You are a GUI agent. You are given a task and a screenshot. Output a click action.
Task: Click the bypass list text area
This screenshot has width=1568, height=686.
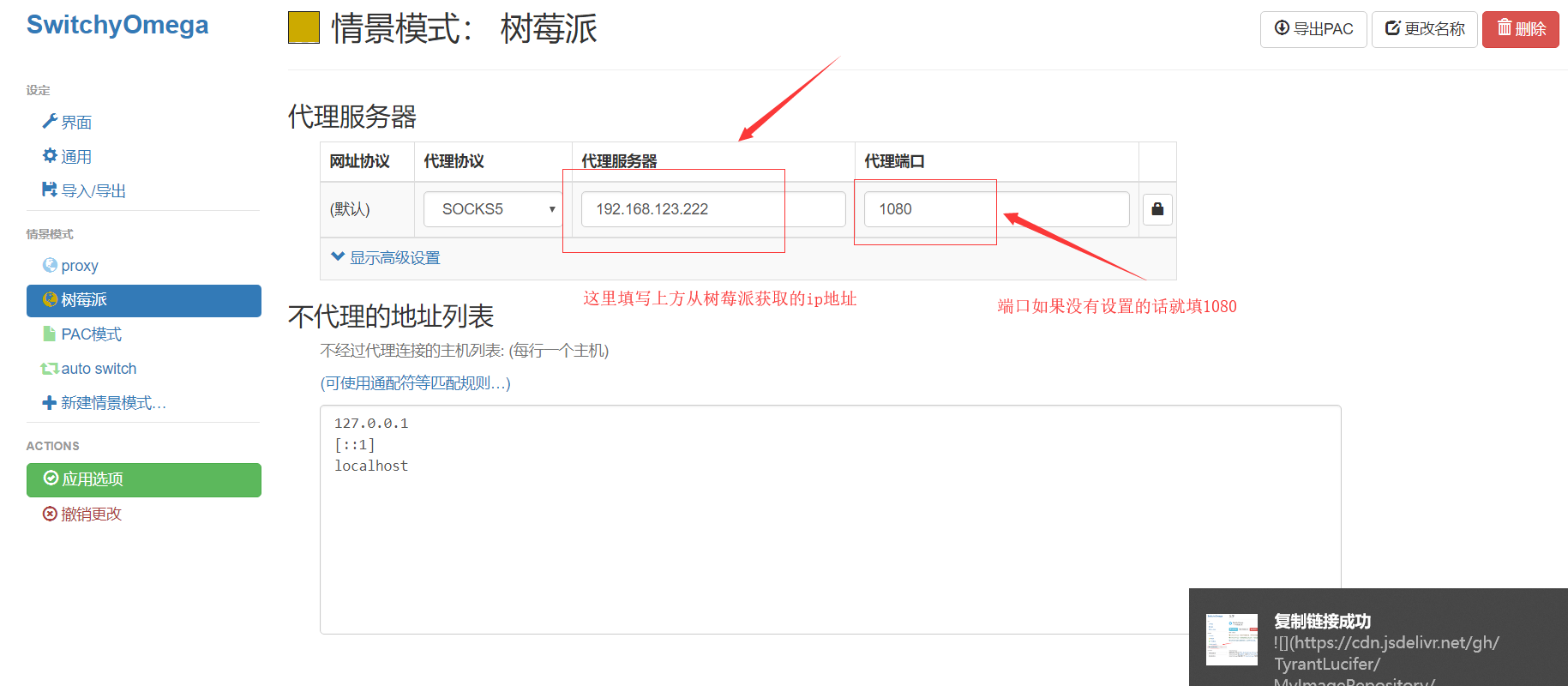[830, 520]
